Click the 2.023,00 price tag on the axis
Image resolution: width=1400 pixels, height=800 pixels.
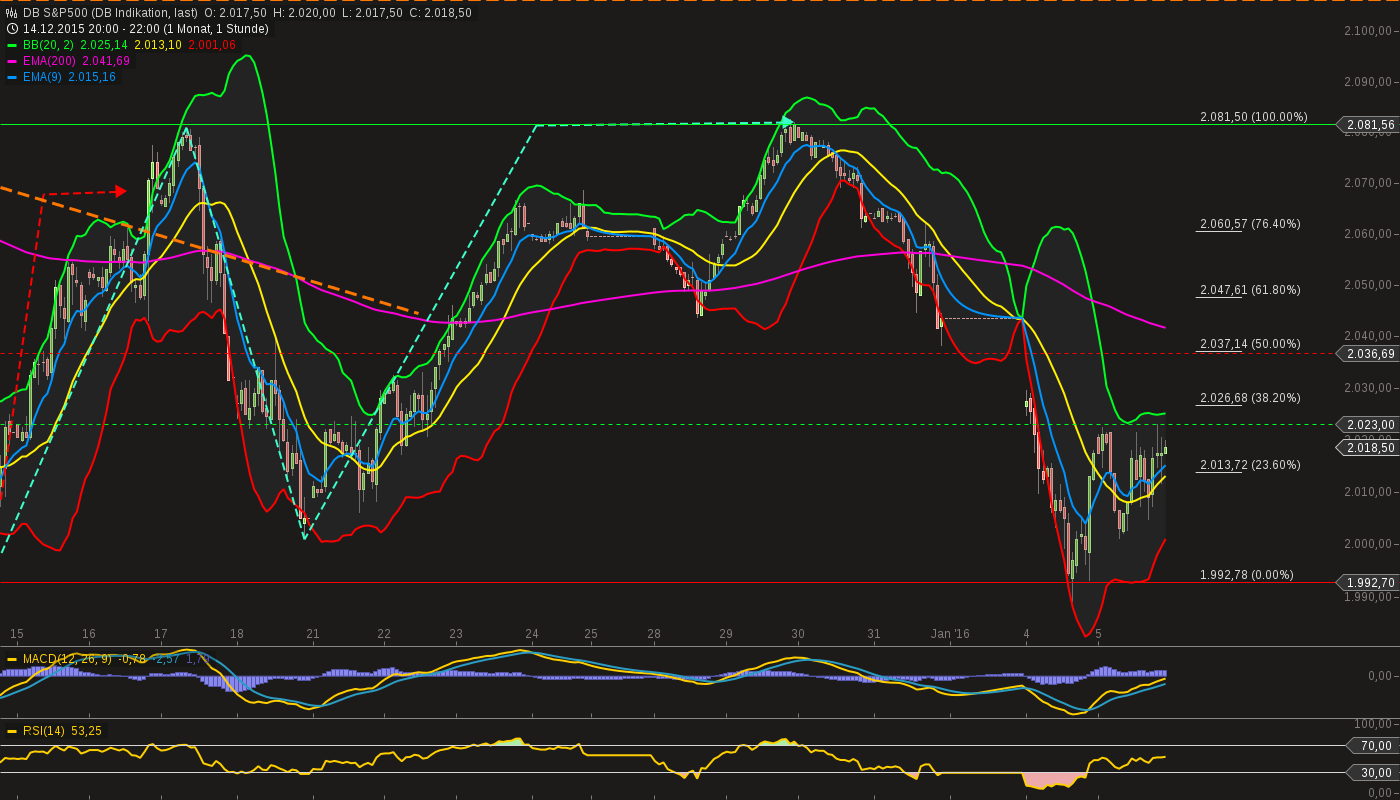tap(1369, 425)
